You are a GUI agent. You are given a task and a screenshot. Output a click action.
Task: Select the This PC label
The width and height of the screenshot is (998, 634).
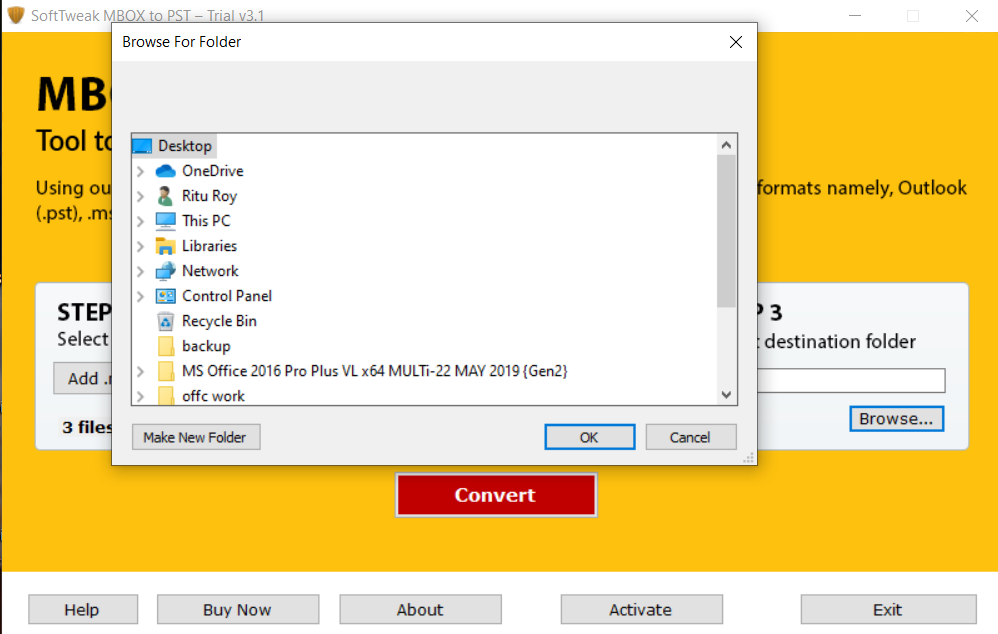(x=206, y=221)
